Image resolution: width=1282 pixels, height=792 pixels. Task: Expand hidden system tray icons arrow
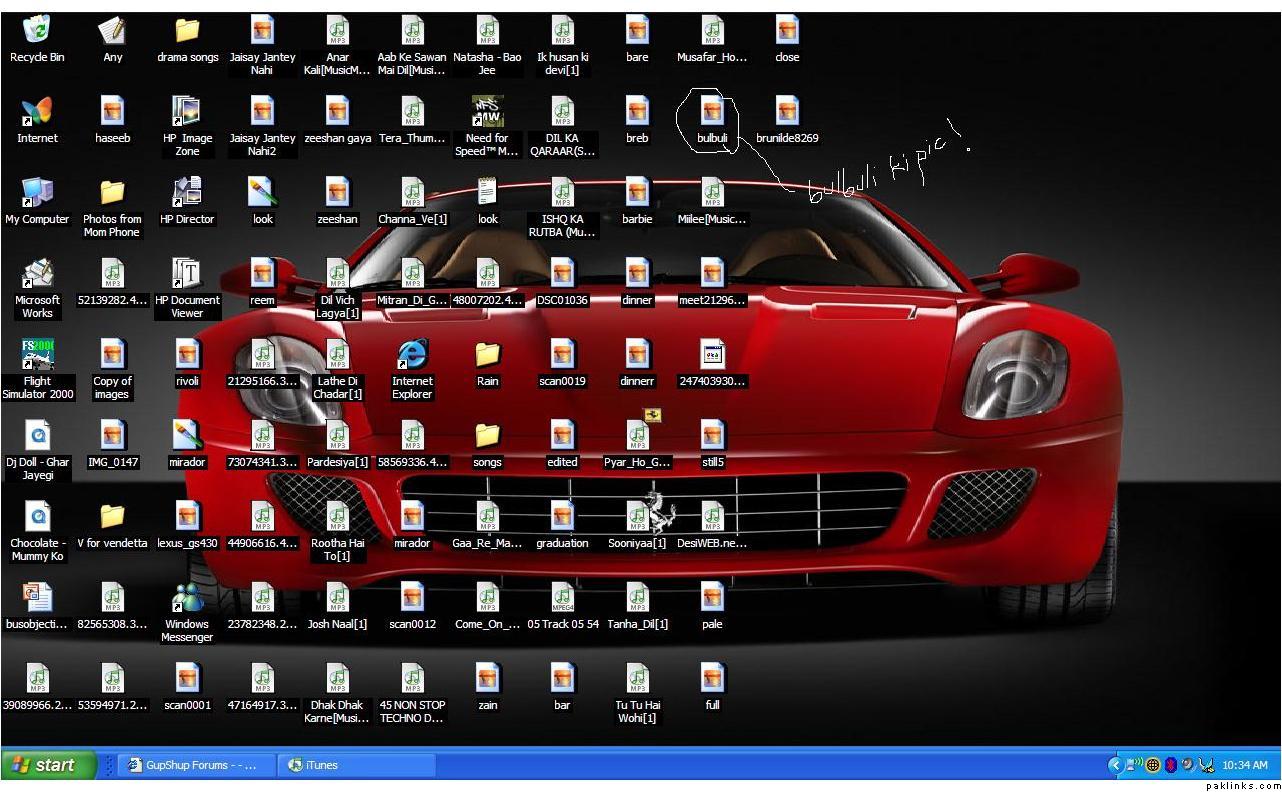point(1115,765)
